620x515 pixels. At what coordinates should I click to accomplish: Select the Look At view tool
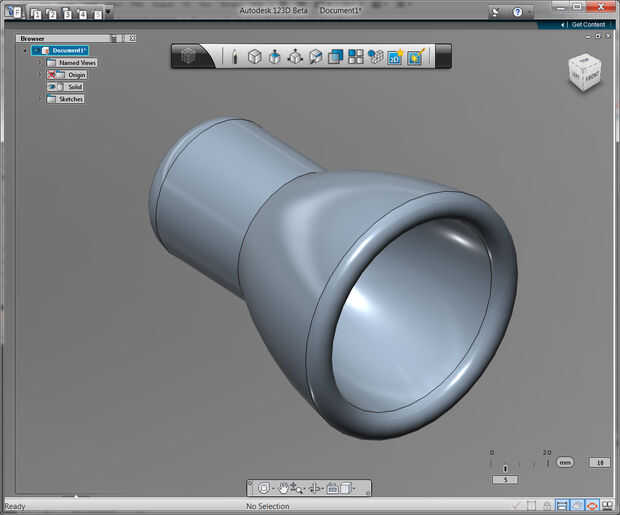coord(333,488)
